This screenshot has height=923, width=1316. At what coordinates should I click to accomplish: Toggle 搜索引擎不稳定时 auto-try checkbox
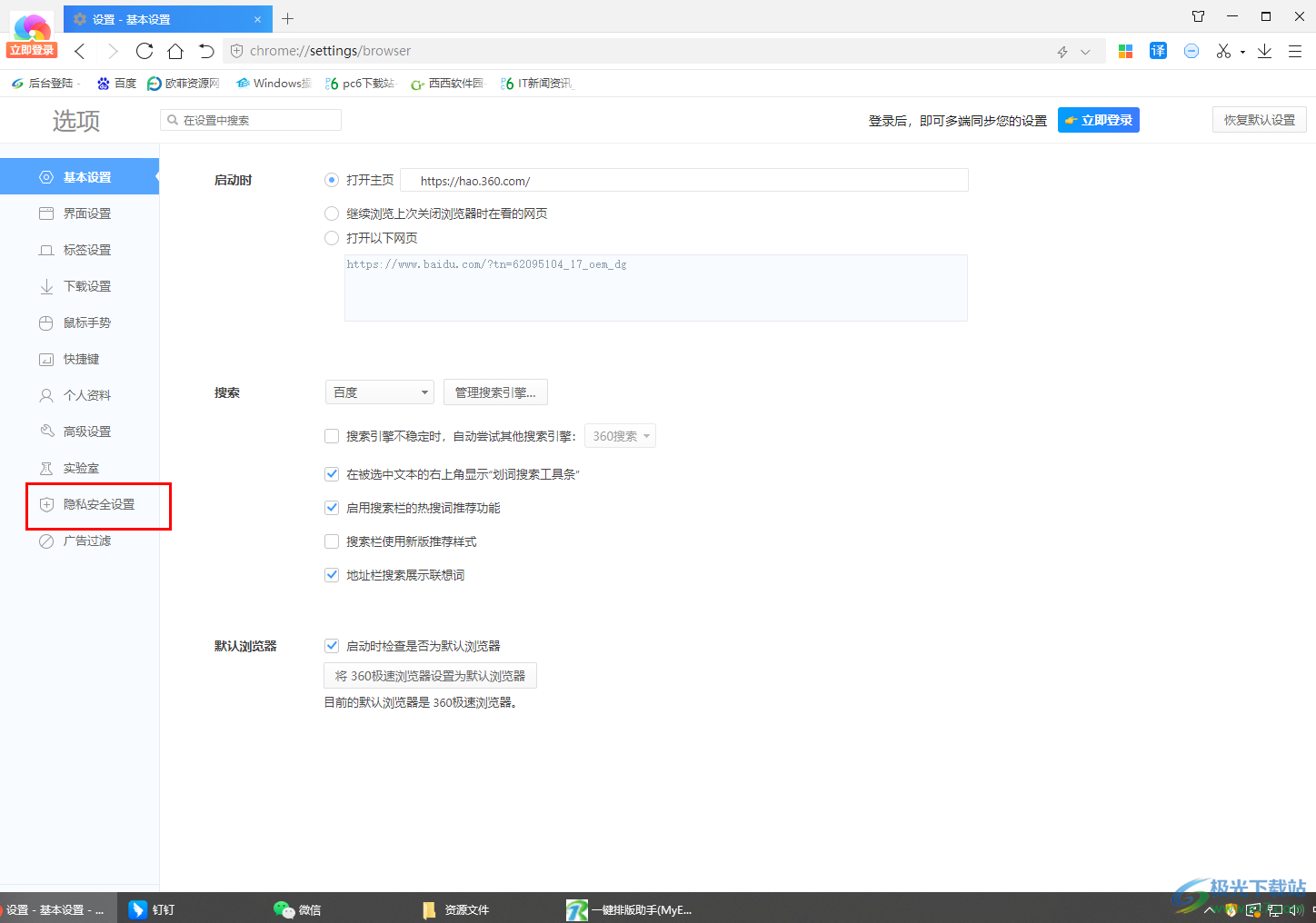[x=332, y=436]
